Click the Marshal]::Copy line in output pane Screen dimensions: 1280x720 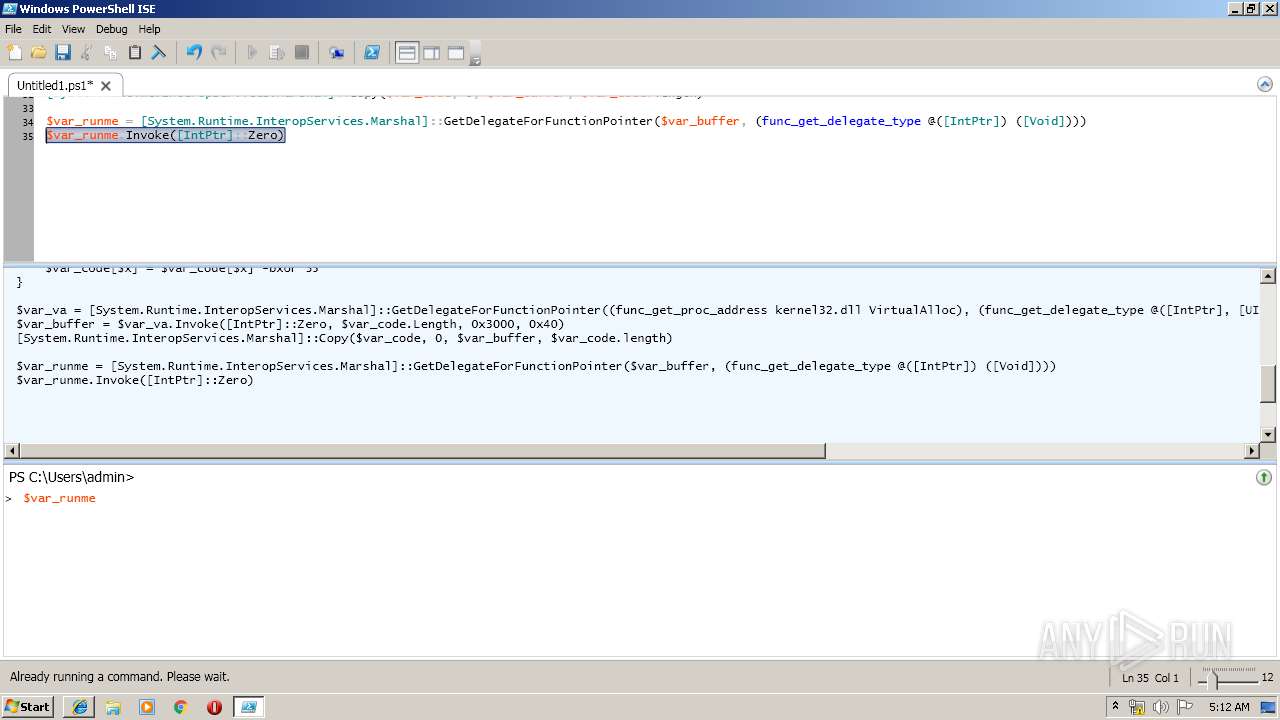click(344, 338)
